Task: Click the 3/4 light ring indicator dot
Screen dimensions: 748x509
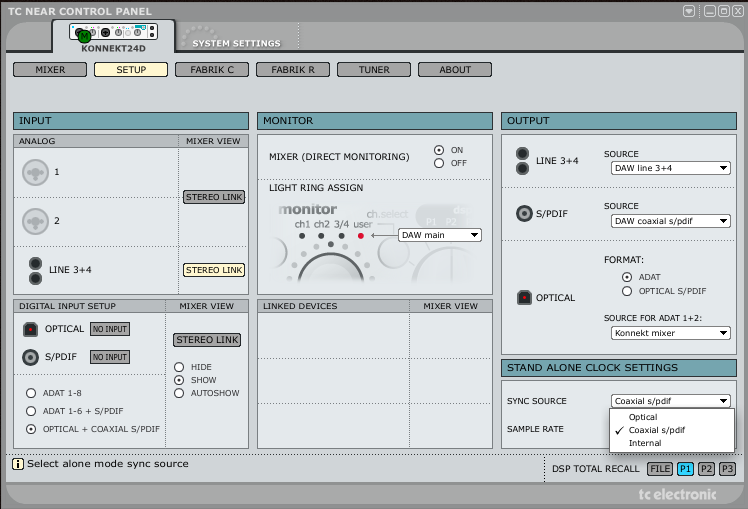Action: pos(342,236)
